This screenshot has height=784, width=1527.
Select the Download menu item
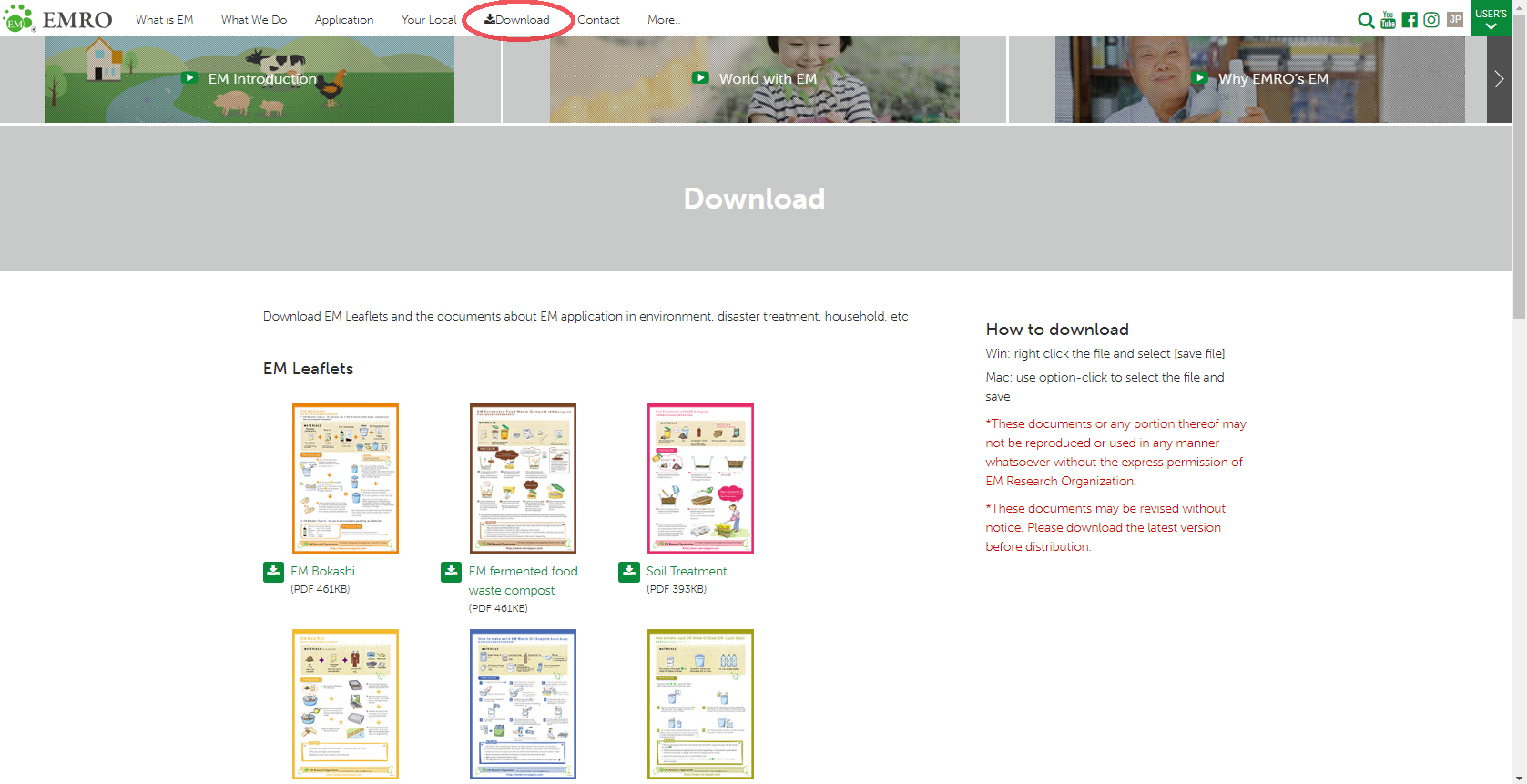coord(517,20)
